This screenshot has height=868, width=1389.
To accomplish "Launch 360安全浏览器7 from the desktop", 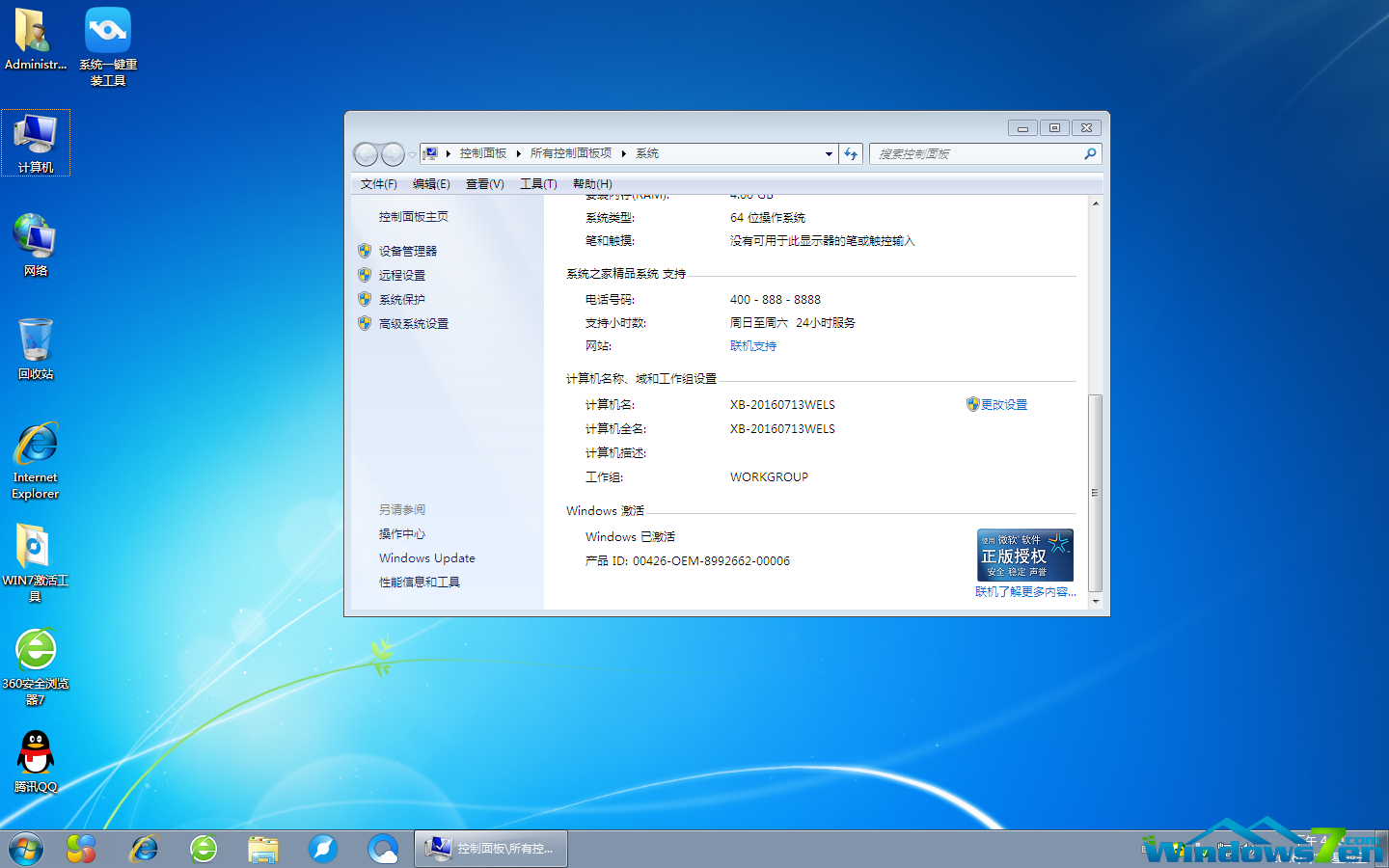I will 36,649.
